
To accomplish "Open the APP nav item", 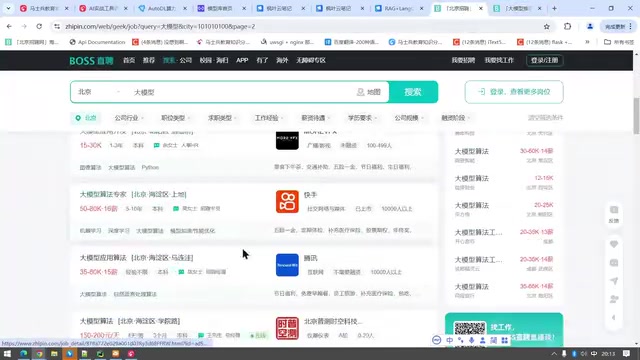I will point(242,60).
